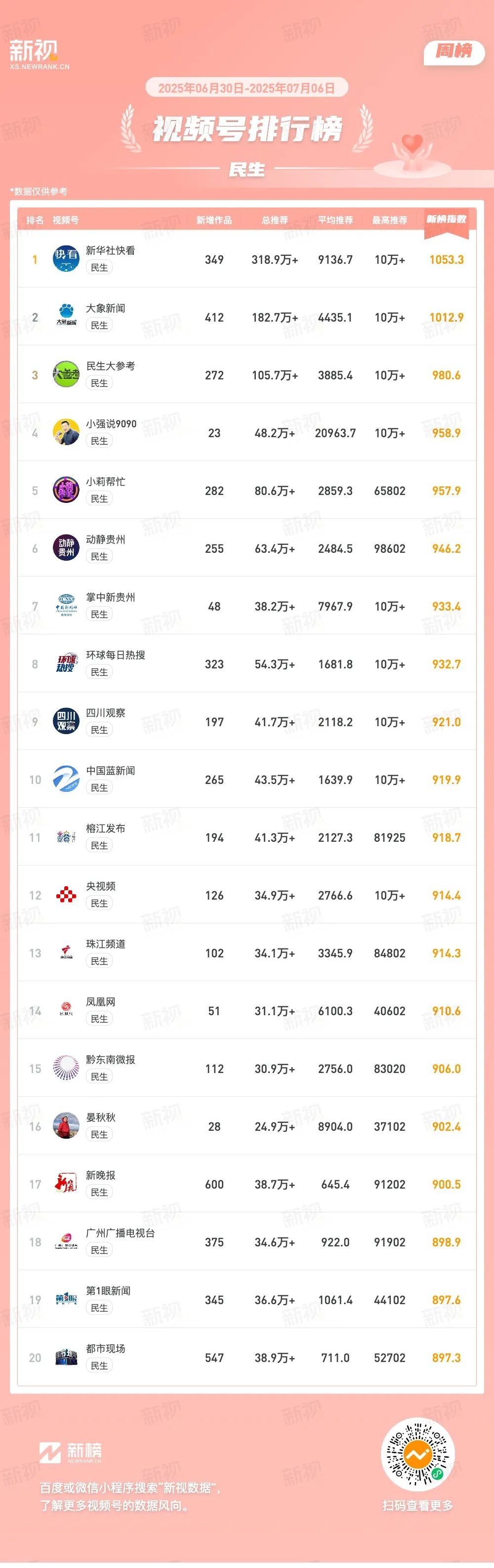
Task: Open the 黔东南微报 avatar icon
Action: [66, 1068]
